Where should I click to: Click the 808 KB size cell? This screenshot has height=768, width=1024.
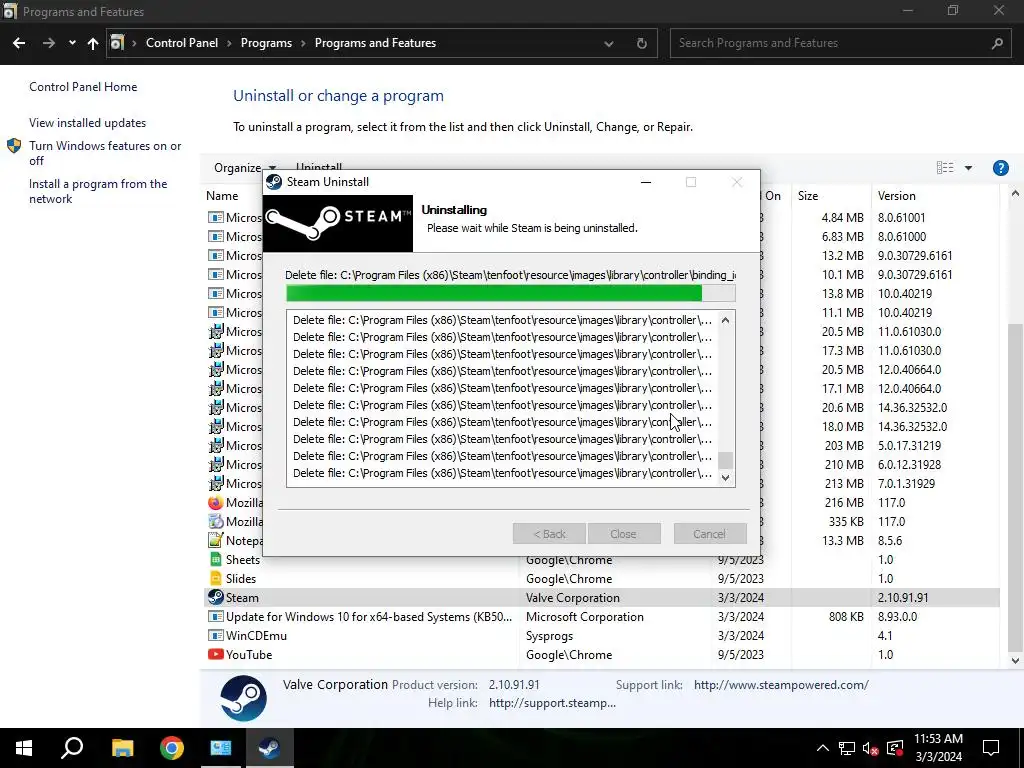pyautogui.click(x=846, y=616)
